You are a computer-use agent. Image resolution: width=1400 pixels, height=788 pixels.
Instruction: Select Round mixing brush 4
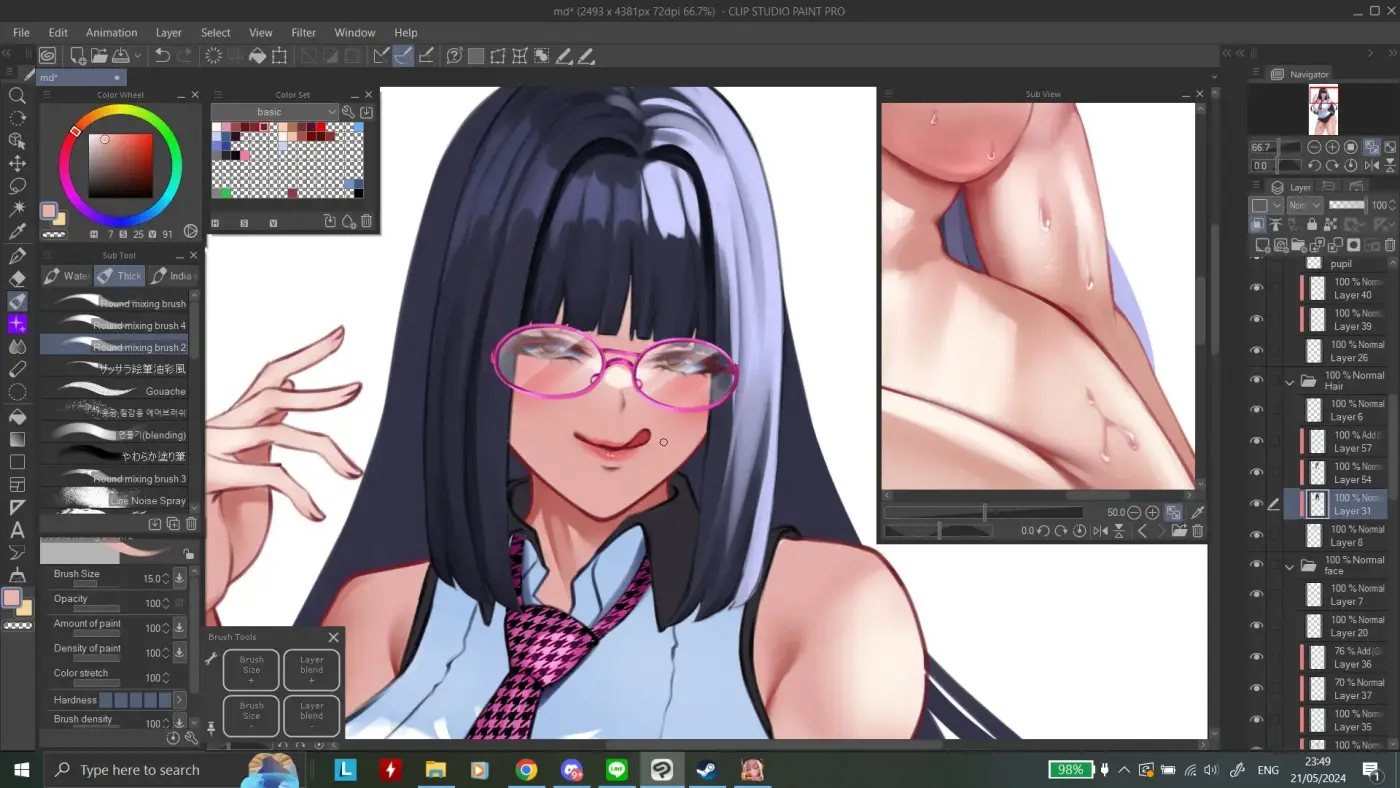coord(114,325)
